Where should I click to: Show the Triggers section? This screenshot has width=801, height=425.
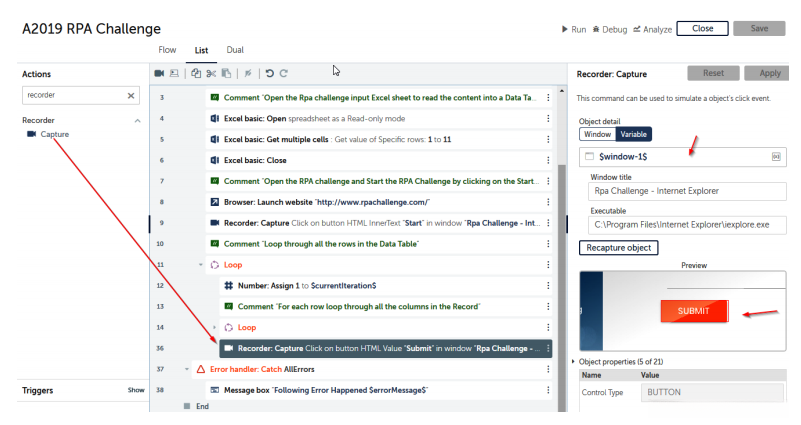tap(136, 390)
